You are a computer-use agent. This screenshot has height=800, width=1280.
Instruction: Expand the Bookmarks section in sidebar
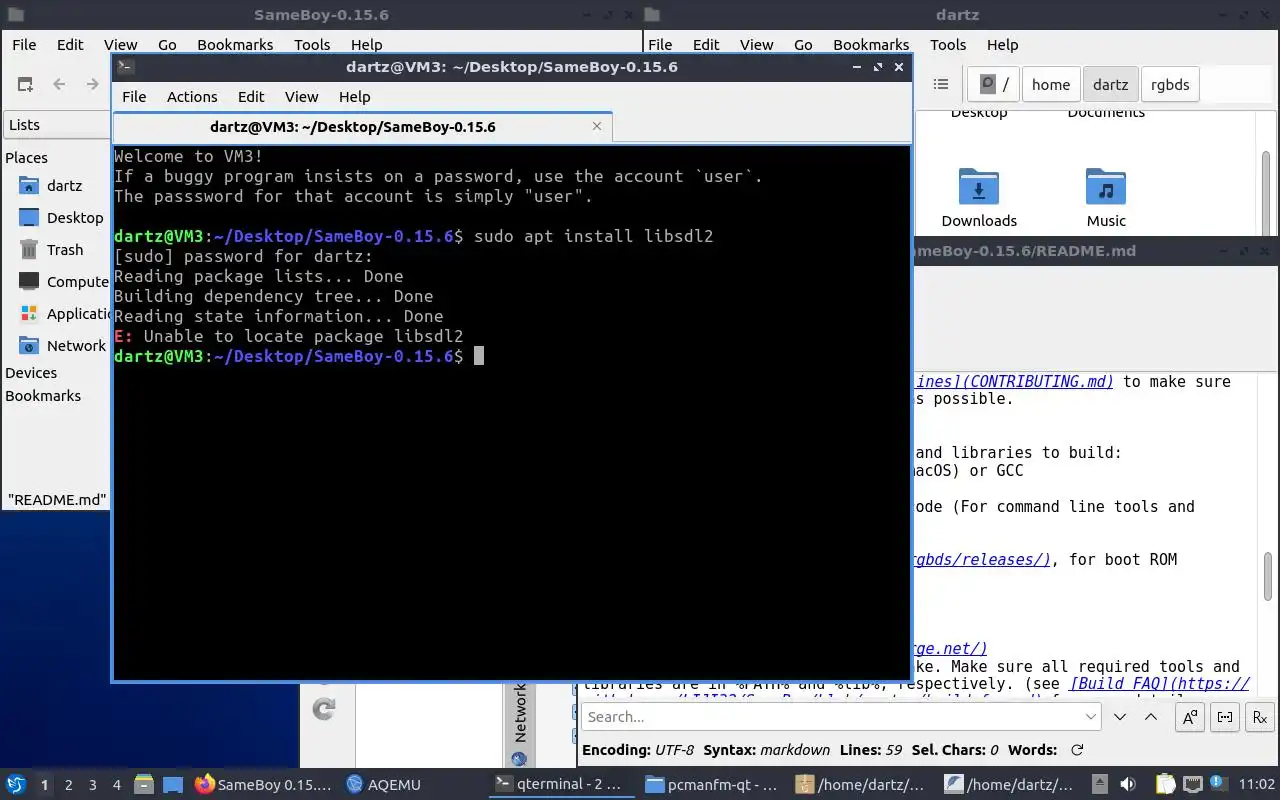tap(43, 396)
